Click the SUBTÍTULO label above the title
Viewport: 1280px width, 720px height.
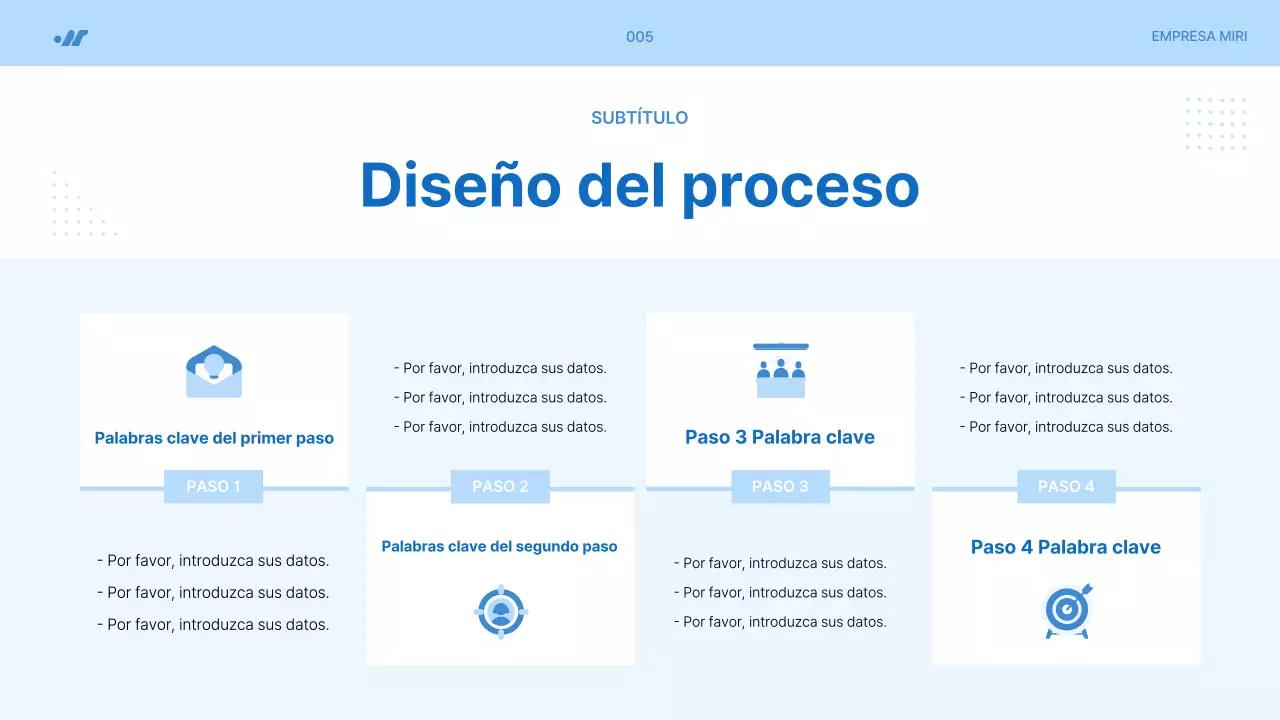click(x=640, y=117)
